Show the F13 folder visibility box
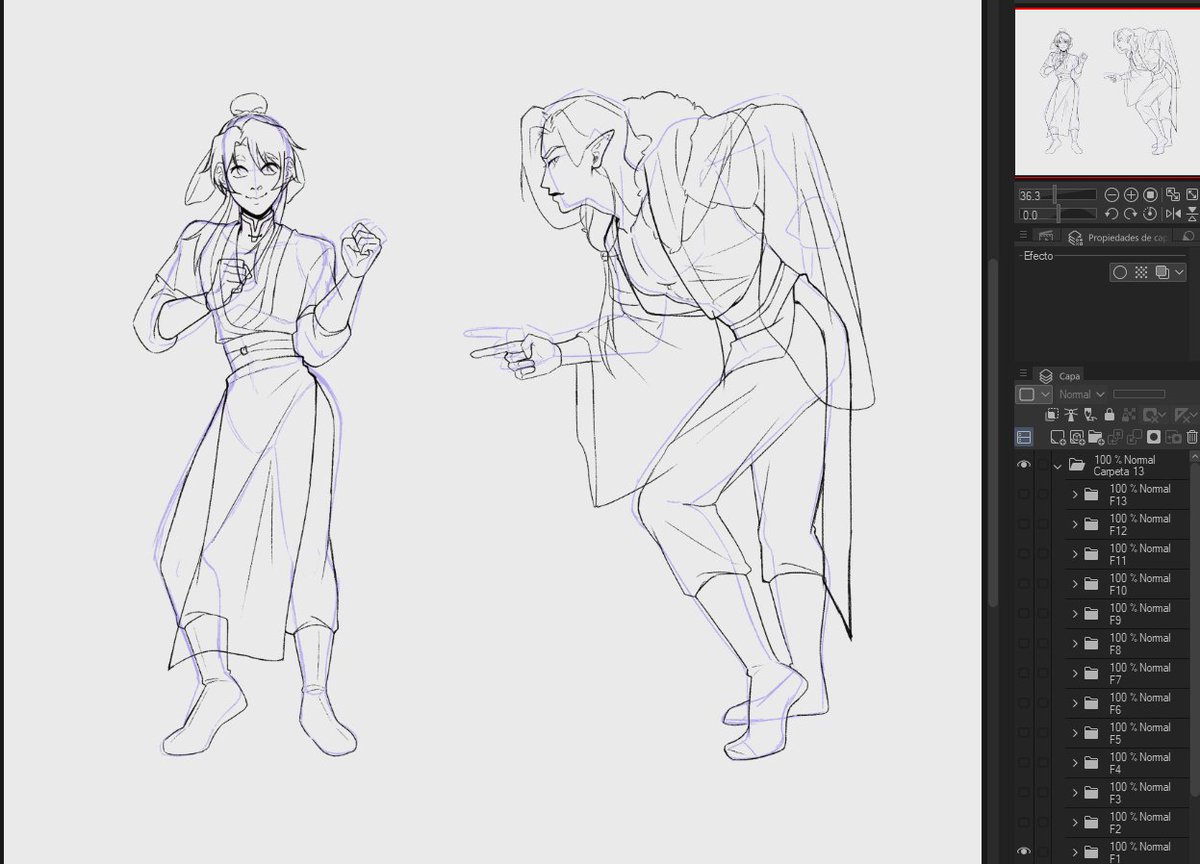 tap(1024, 494)
